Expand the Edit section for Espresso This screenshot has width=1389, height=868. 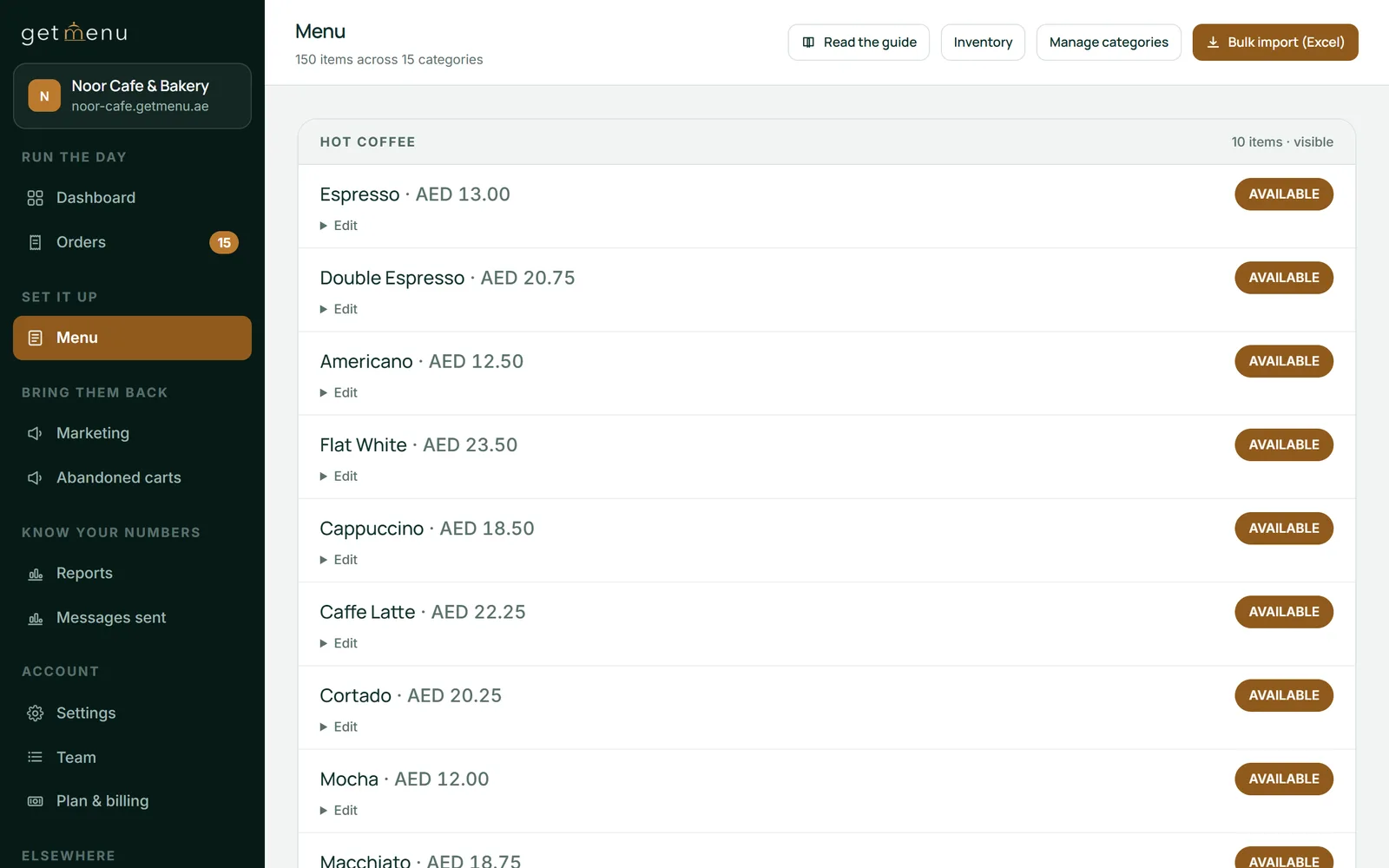pyautogui.click(x=339, y=226)
